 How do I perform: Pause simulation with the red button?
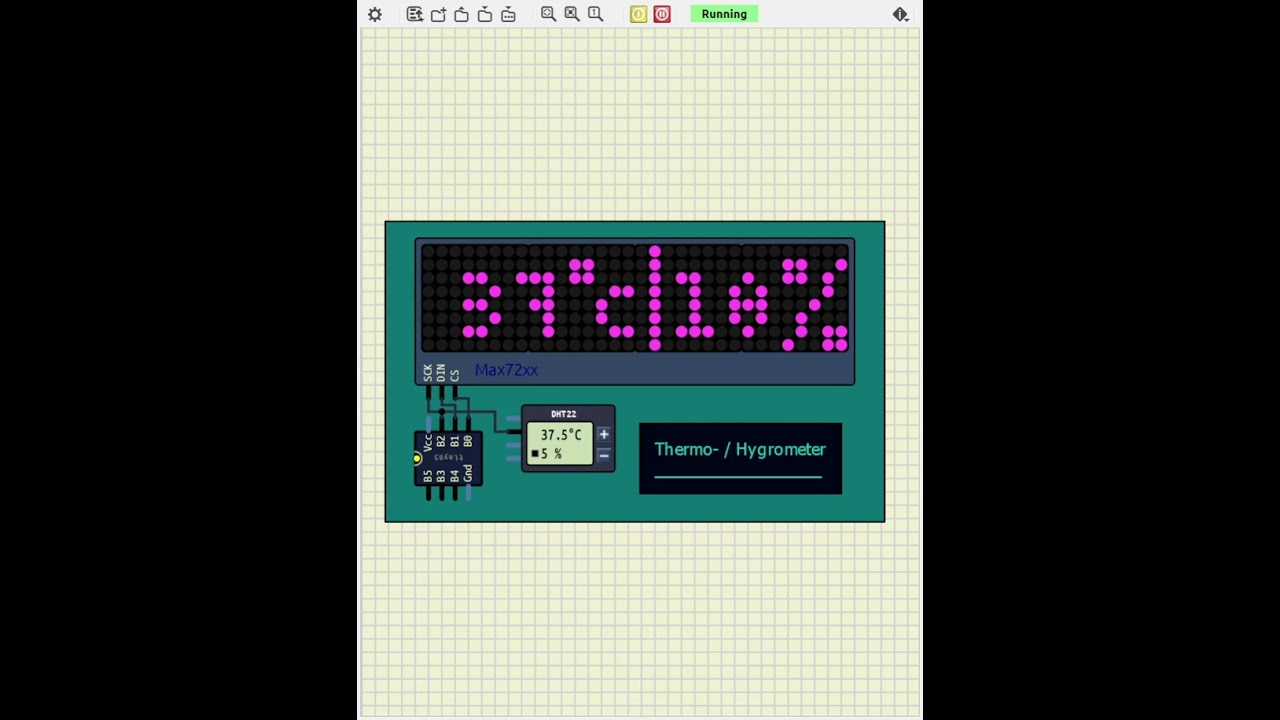click(662, 14)
